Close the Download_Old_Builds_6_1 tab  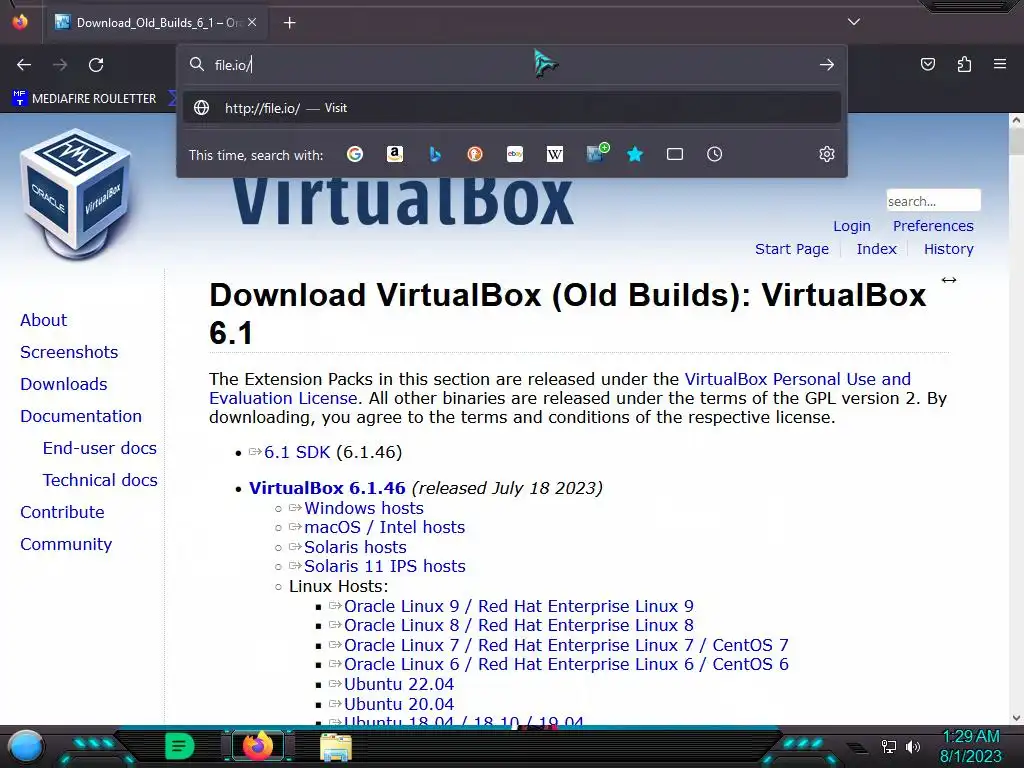[252, 22]
